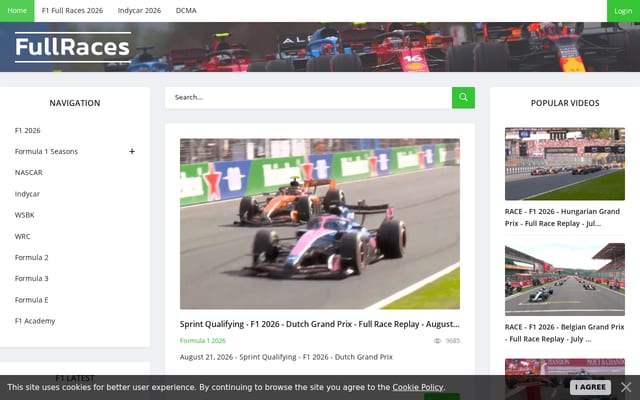The height and width of the screenshot is (400, 640).
Task: Click the green search magnifier button
Action: (463, 98)
